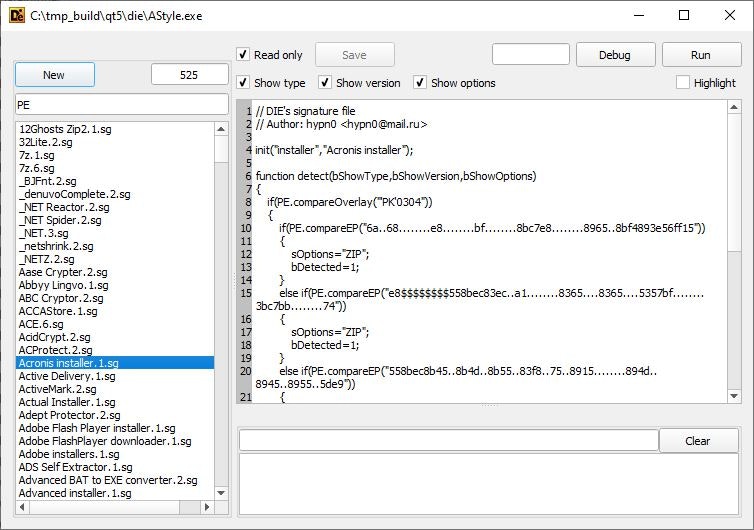Click the signature list horizontal scrollbar thumb
754x530 pixels.
tap(104, 507)
